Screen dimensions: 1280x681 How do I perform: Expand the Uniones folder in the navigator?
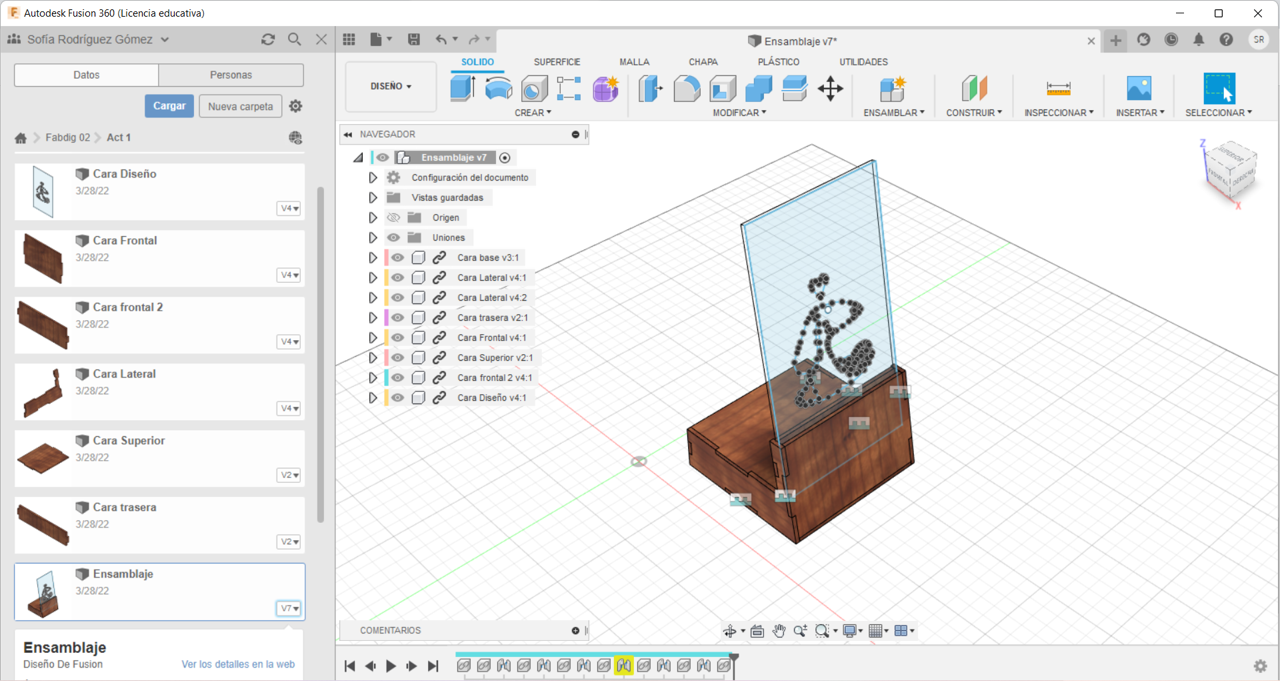point(373,238)
